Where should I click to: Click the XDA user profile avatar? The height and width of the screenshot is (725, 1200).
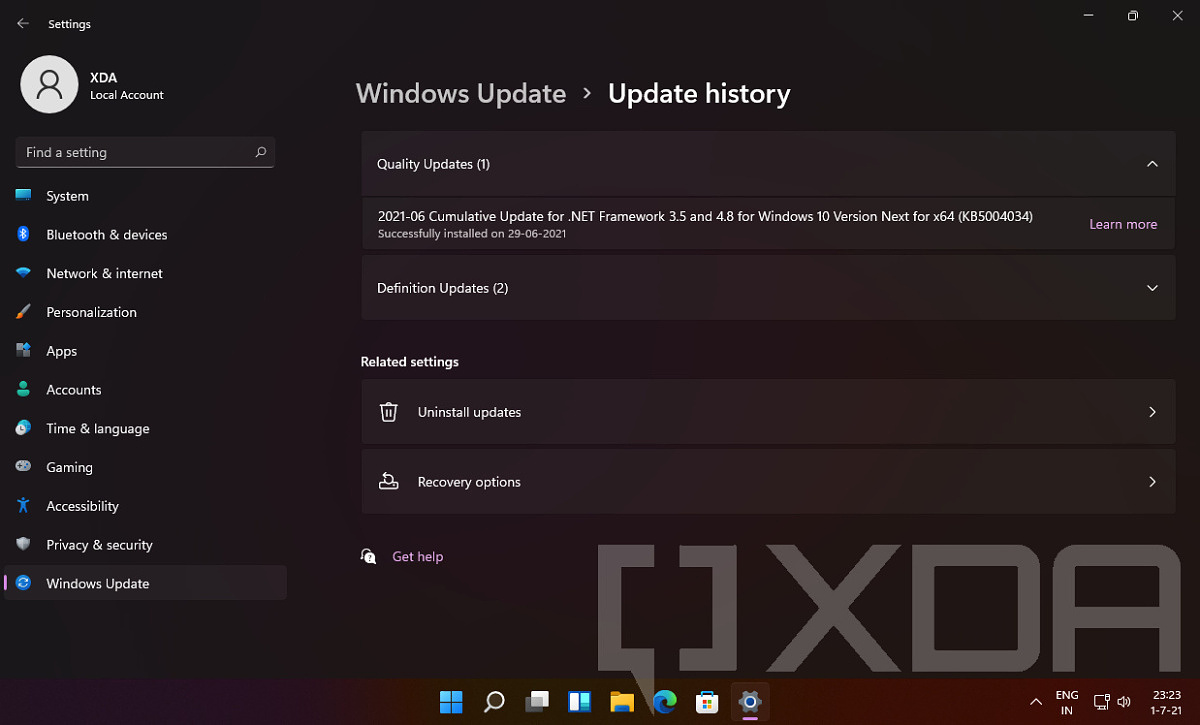(49, 84)
